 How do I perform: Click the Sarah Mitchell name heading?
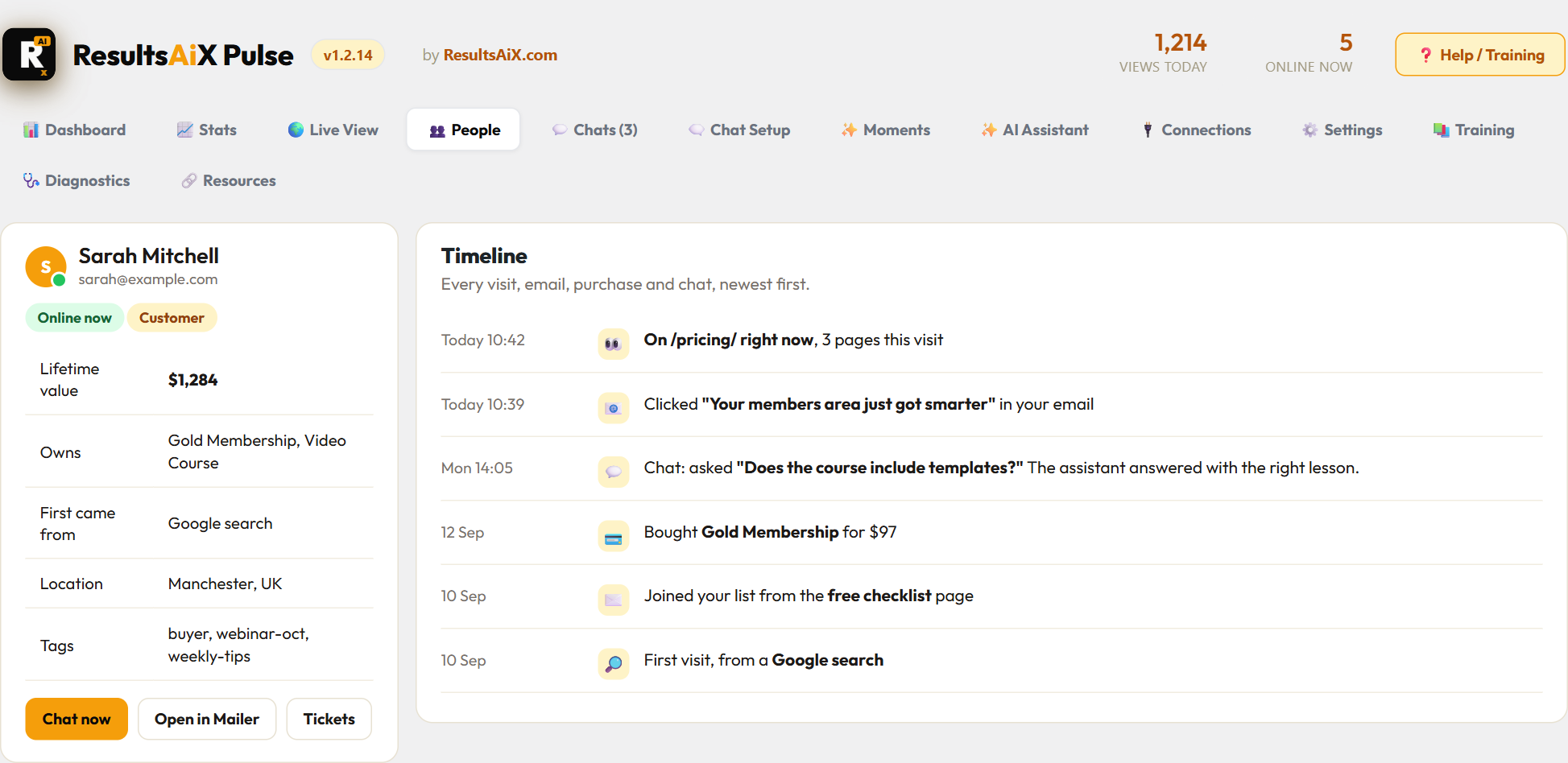(149, 256)
